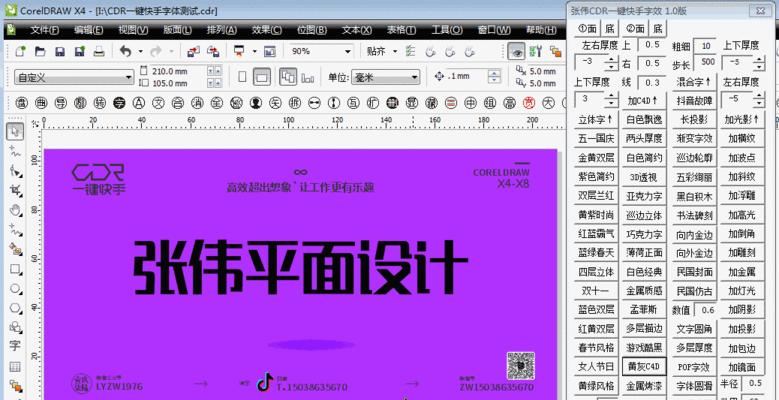This screenshot has width=779, height=400.
Task: Open the 文件(F) menu
Action: point(44,30)
